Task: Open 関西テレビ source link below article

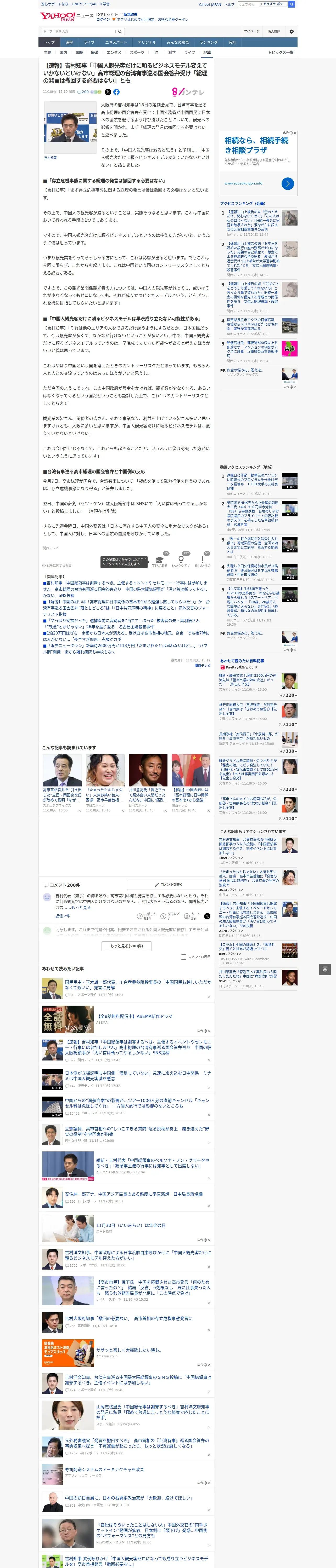Action: (x=203, y=666)
